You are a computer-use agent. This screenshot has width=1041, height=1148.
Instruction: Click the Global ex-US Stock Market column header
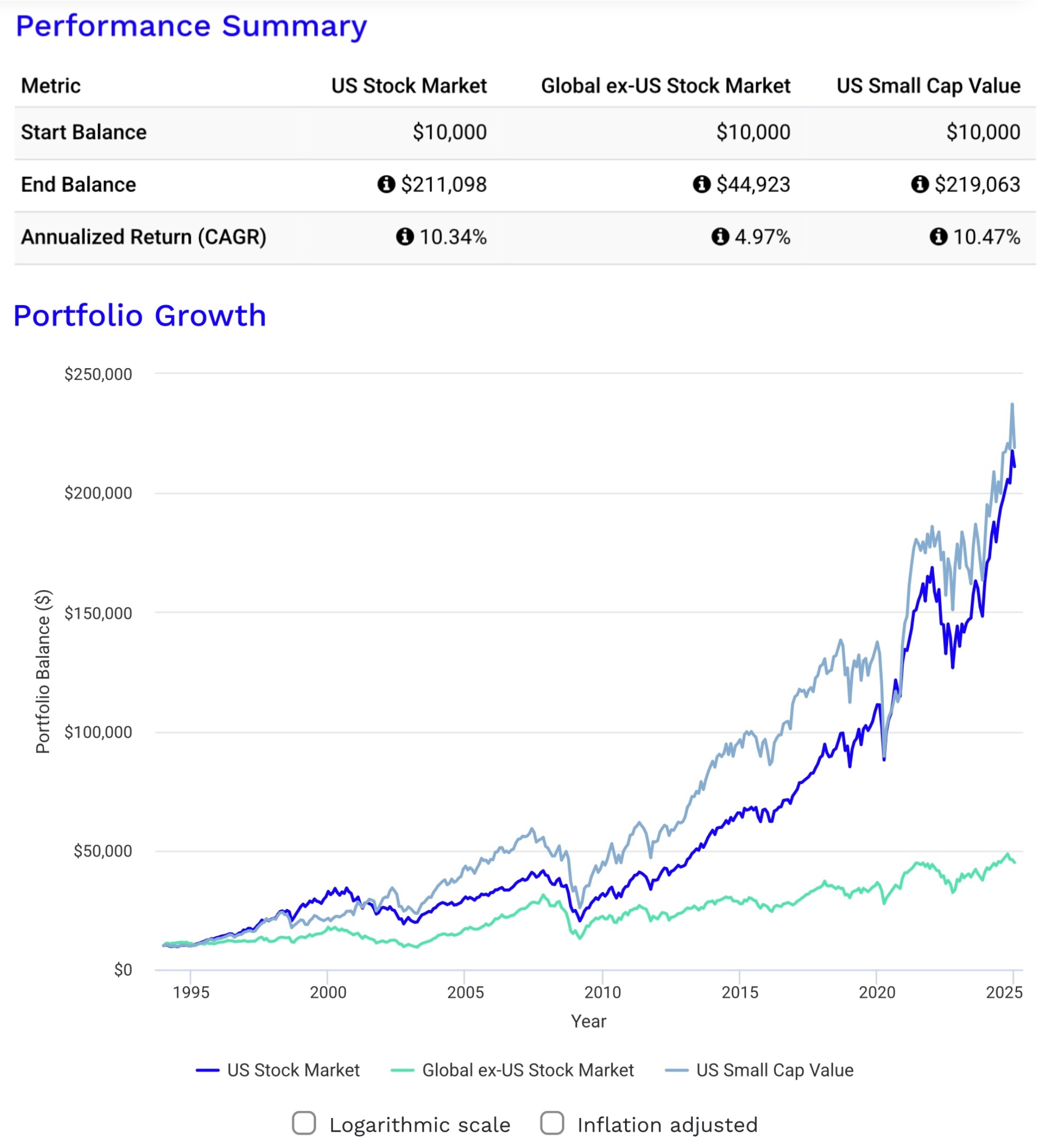click(x=665, y=86)
